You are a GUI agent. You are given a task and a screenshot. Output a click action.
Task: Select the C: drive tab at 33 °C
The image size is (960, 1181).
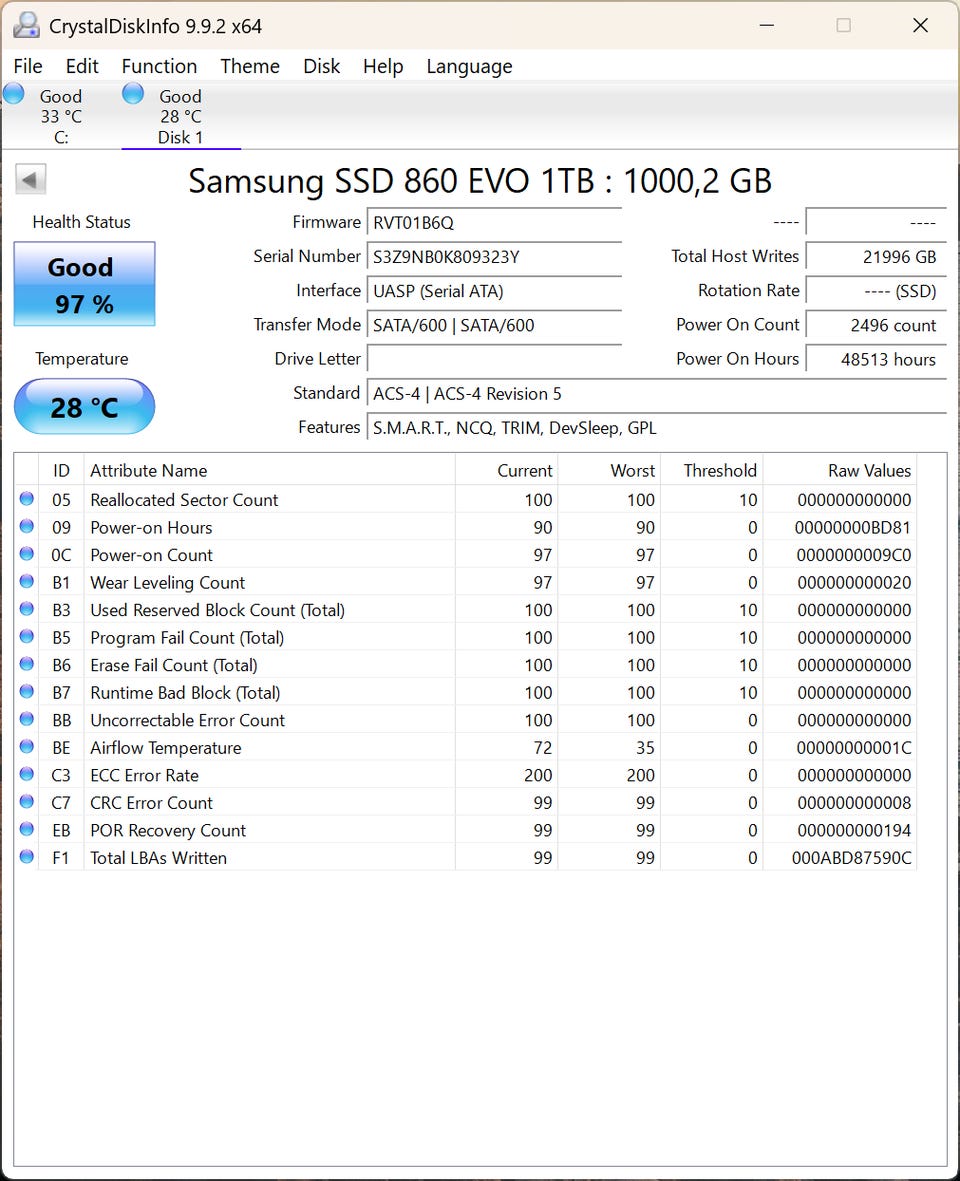(61, 116)
